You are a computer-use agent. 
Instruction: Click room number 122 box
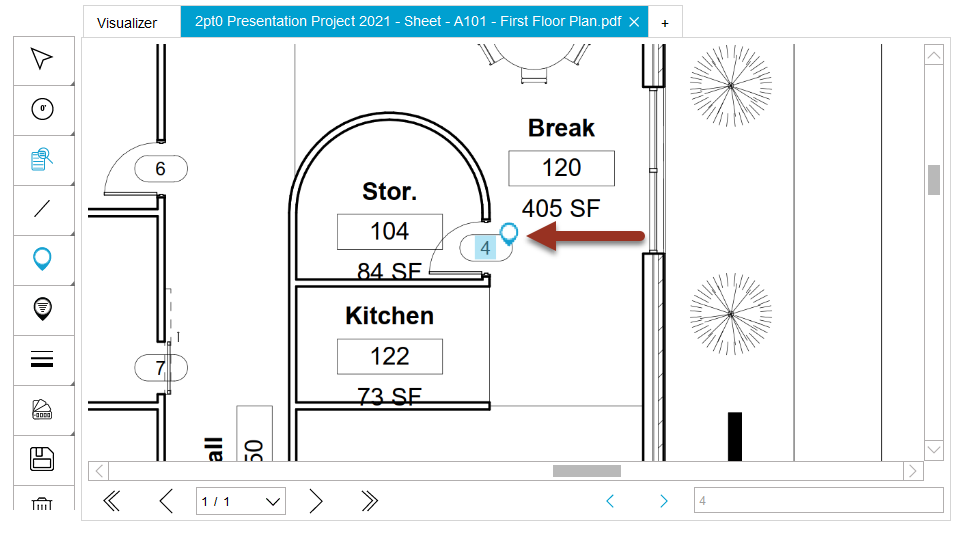(x=390, y=357)
